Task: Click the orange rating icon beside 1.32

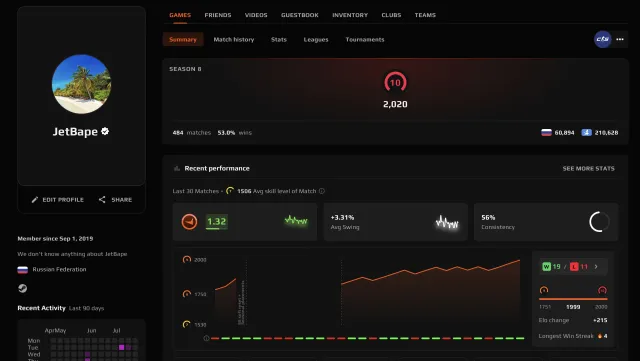Action: pyautogui.click(x=189, y=222)
